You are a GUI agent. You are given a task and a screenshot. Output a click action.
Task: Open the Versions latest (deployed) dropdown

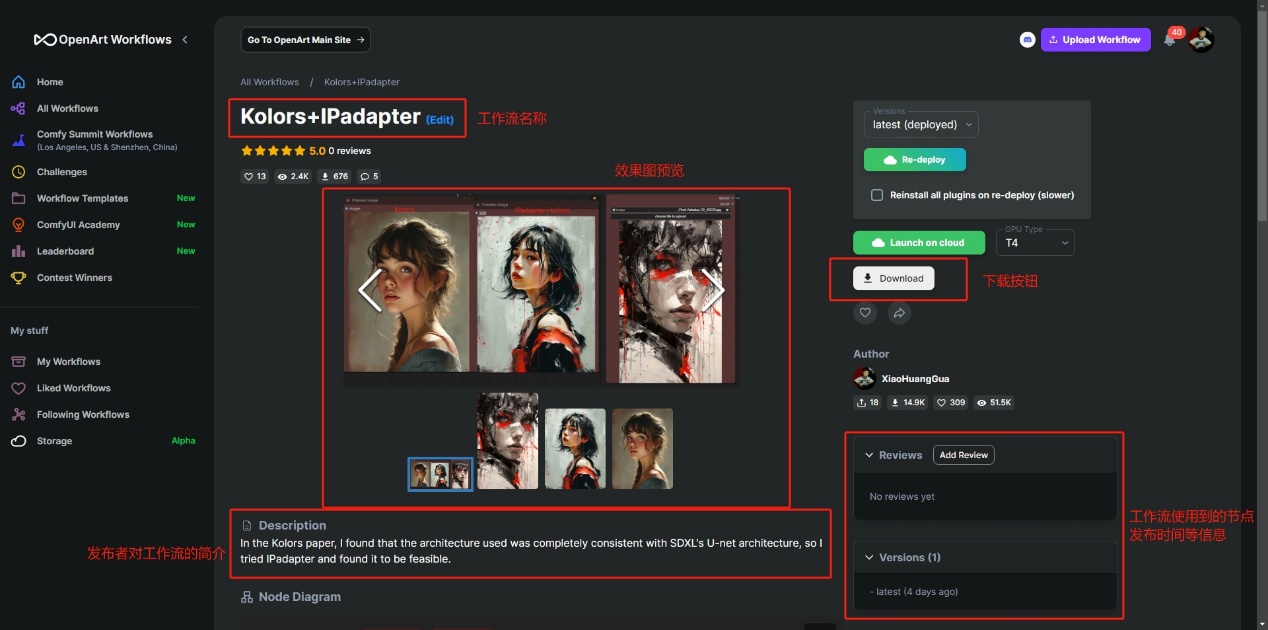pyautogui.click(x=920, y=124)
